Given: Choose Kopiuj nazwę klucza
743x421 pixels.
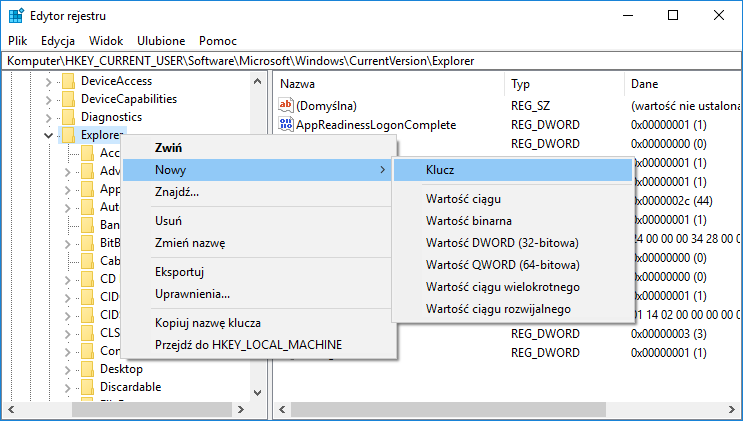Looking at the screenshot, I should (259, 323).
